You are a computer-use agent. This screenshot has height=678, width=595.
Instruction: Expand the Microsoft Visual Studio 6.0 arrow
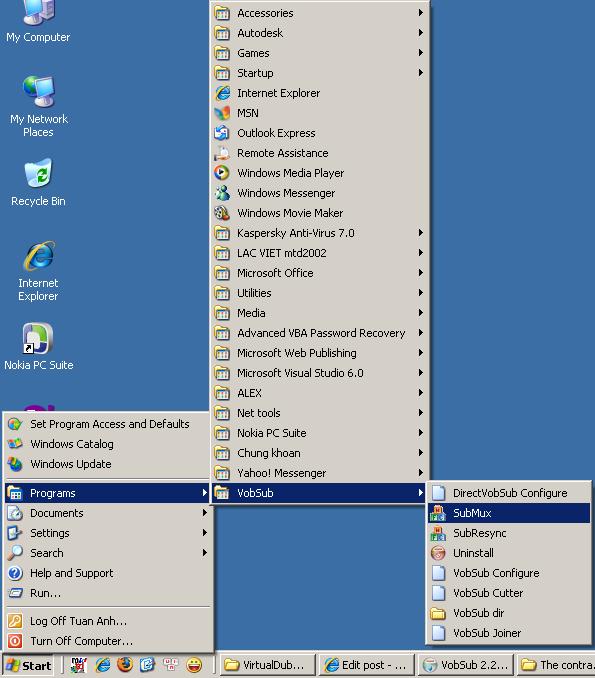[x=420, y=373]
